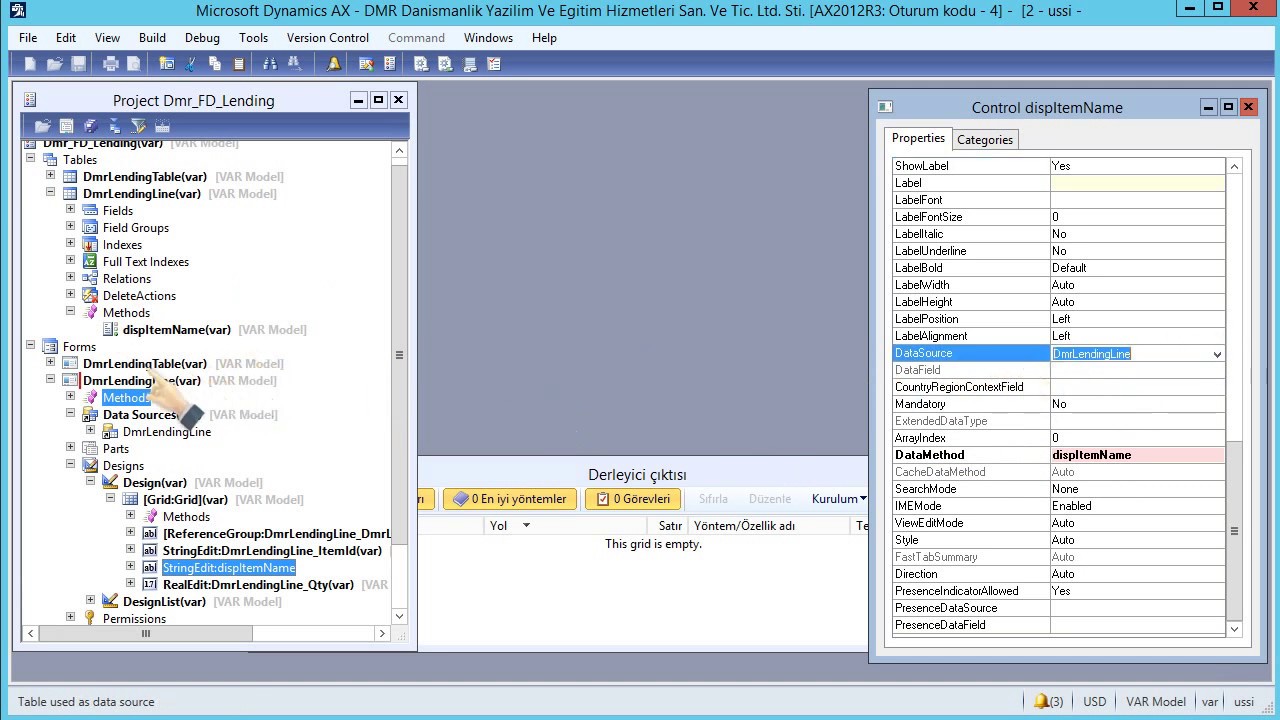Select the dispItemName(var) method node
Viewport: 1280px width, 720px height.
[177, 330]
